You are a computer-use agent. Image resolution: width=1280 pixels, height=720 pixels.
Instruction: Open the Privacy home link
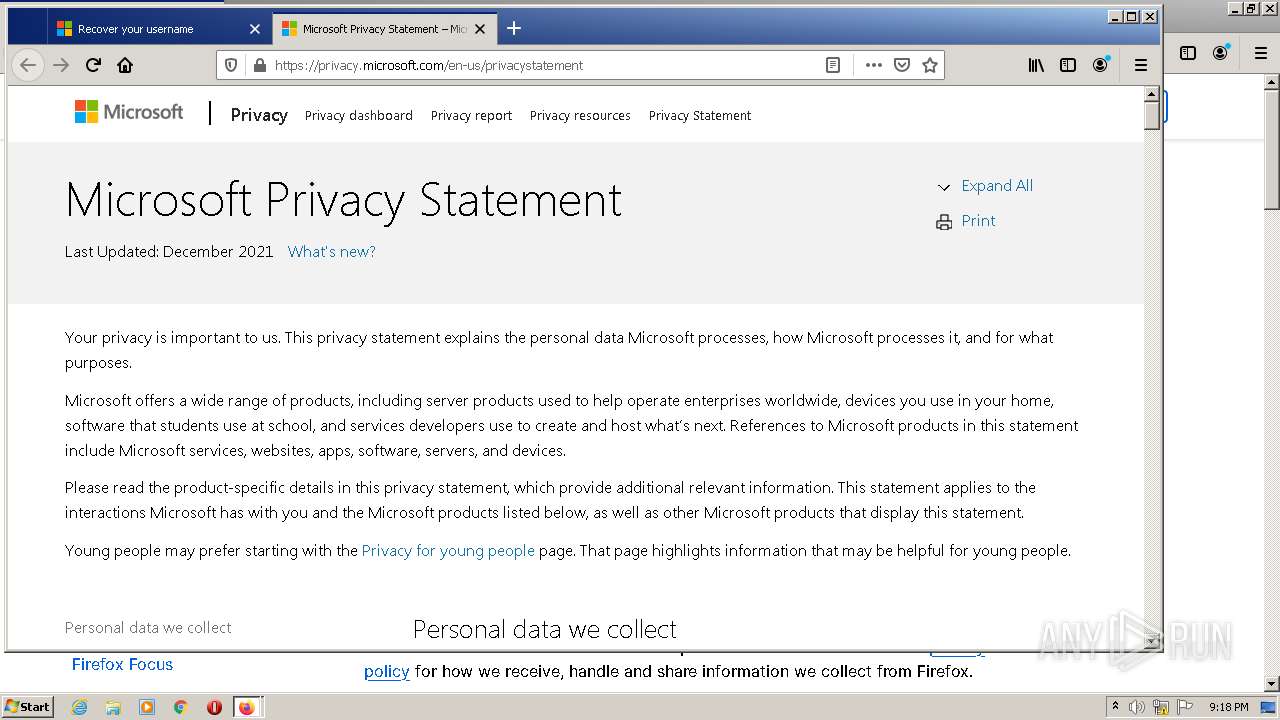coord(259,115)
